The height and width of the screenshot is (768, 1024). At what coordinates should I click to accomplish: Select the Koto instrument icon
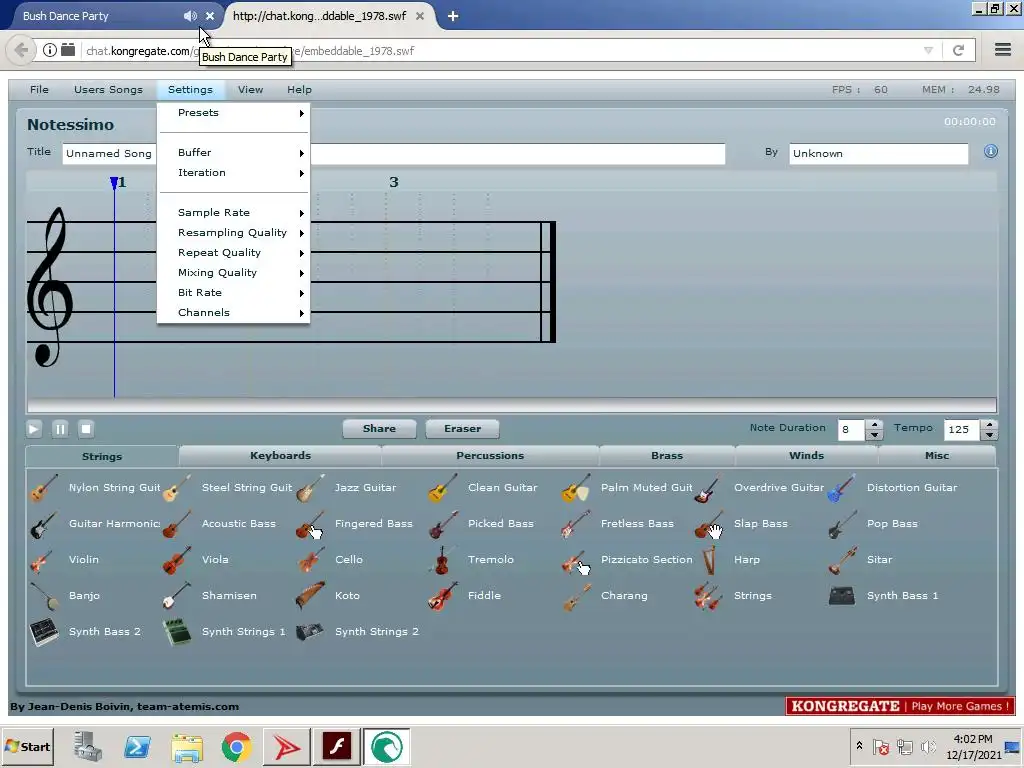310,596
